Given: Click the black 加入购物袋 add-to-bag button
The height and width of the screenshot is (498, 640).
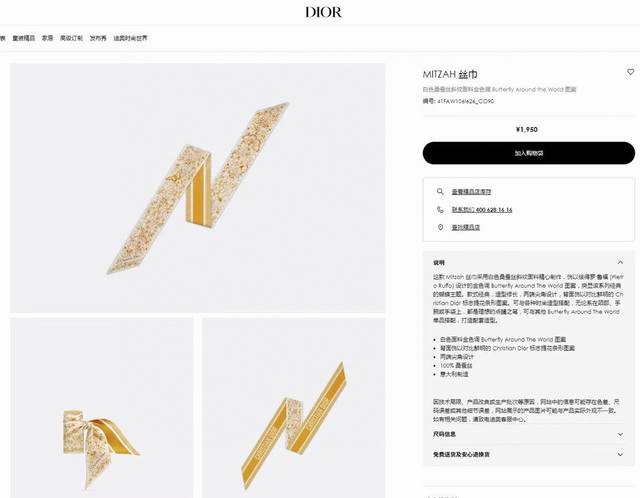Looking at the screenshot, I should [529, 153].
